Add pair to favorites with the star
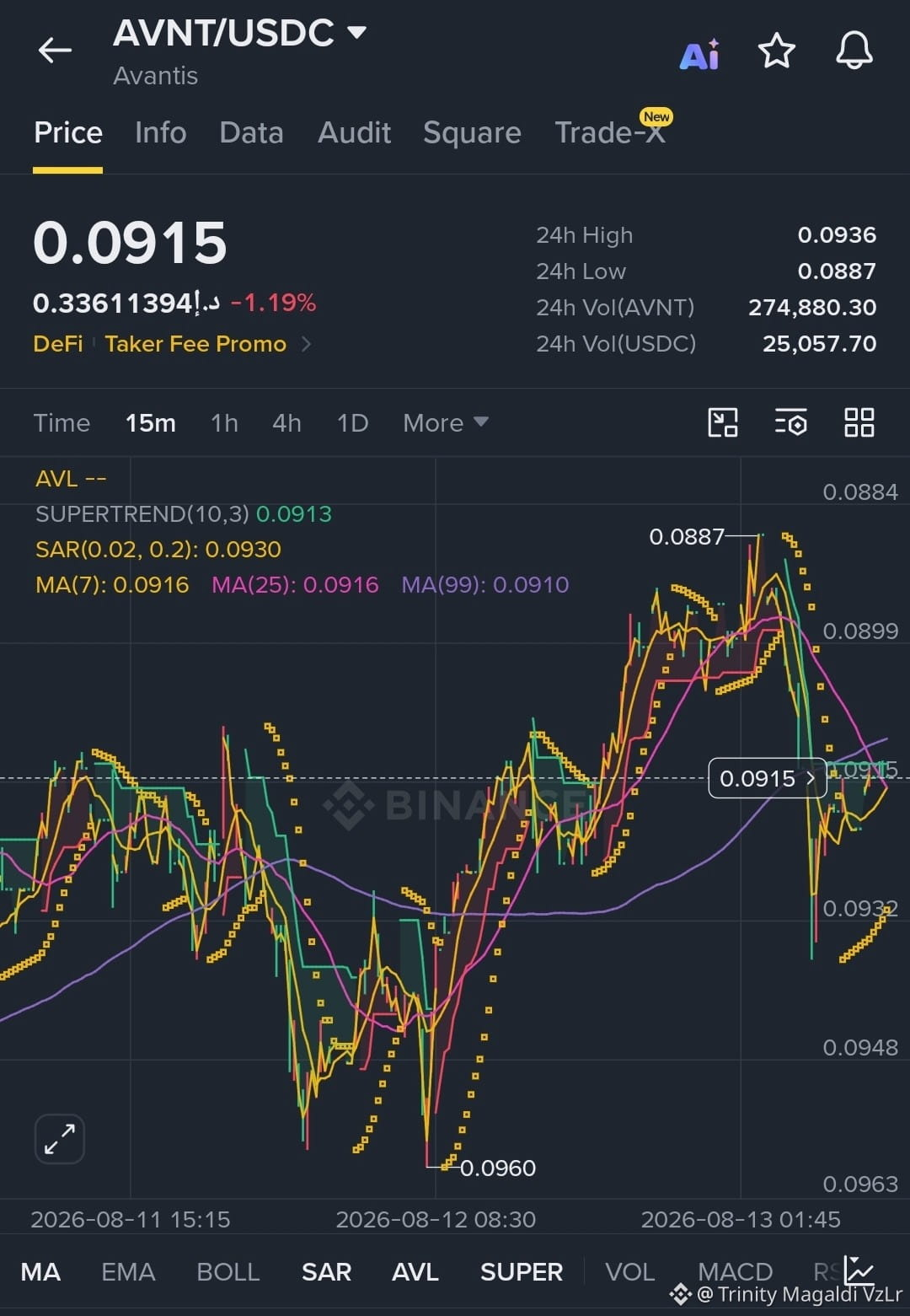 click(776, 51)
